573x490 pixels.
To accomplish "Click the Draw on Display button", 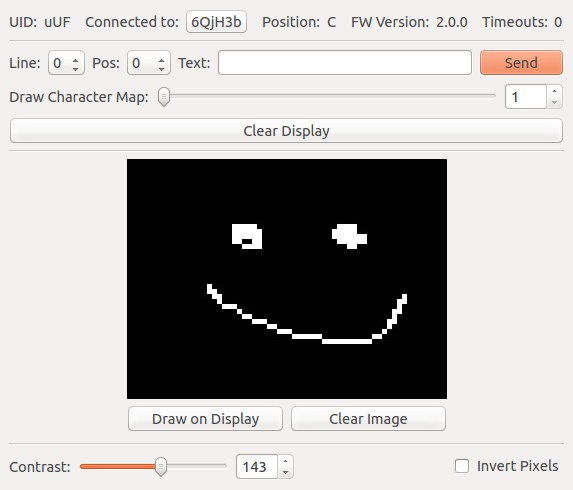I will tap(205, 419).
